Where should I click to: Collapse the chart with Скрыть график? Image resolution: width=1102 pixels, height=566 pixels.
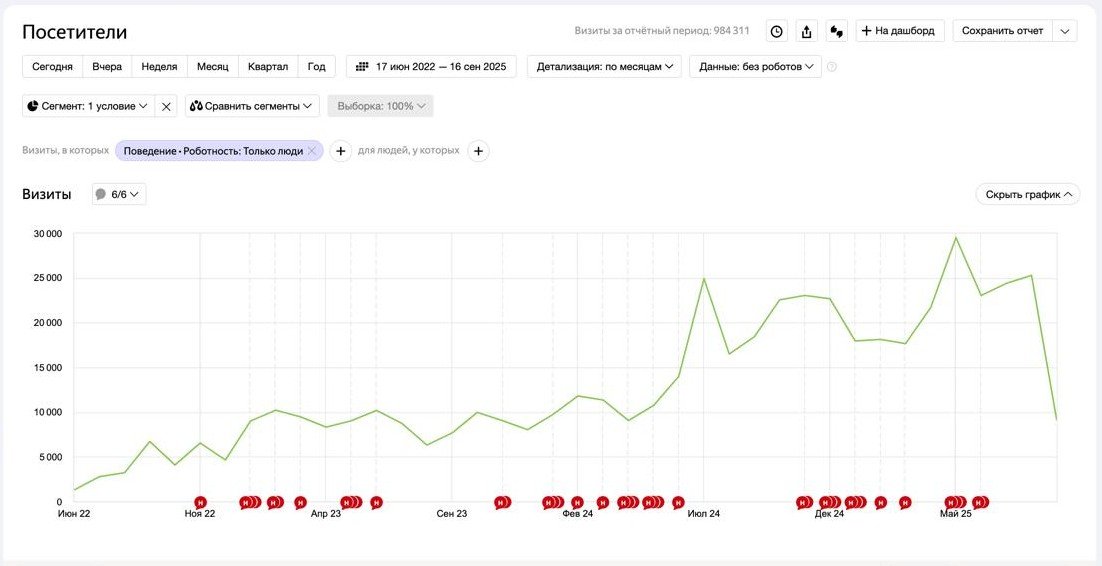tap(1028, 194)
